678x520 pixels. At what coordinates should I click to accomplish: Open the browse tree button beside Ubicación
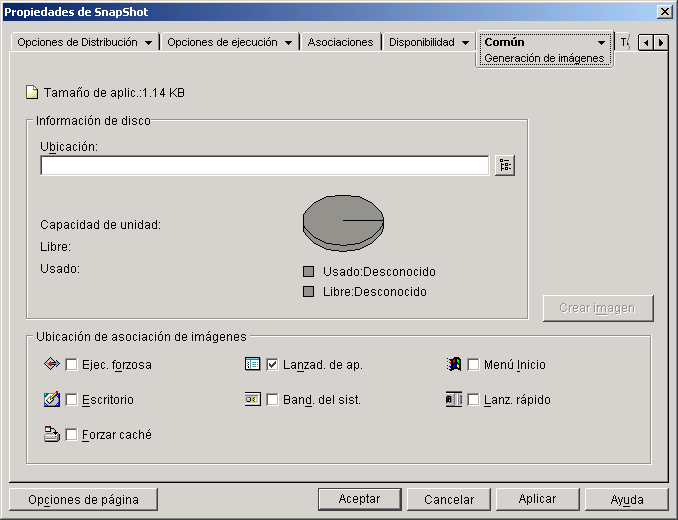505,165
